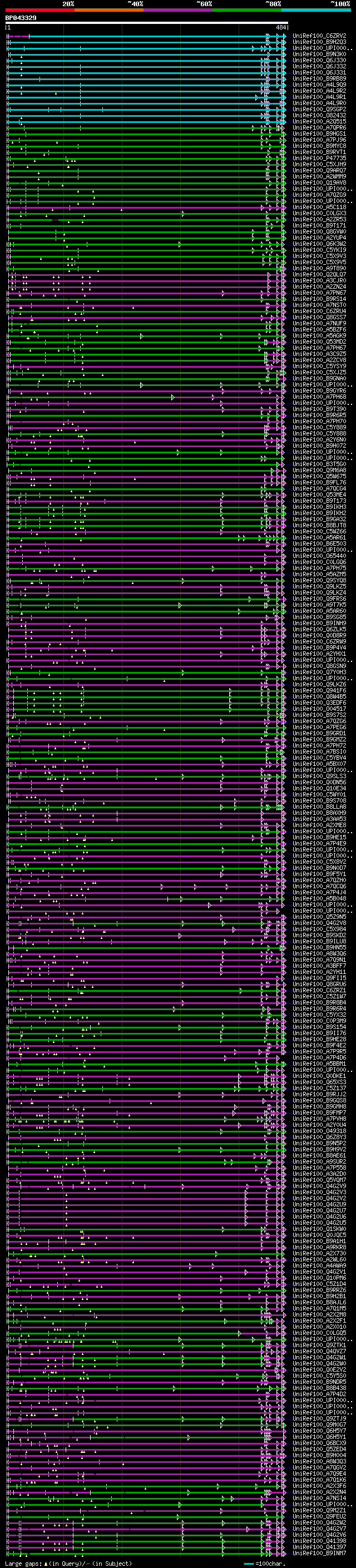Select the UniRef100_Q941F6 label
This screenshot has width=356, height=1568.
(319, 690)
